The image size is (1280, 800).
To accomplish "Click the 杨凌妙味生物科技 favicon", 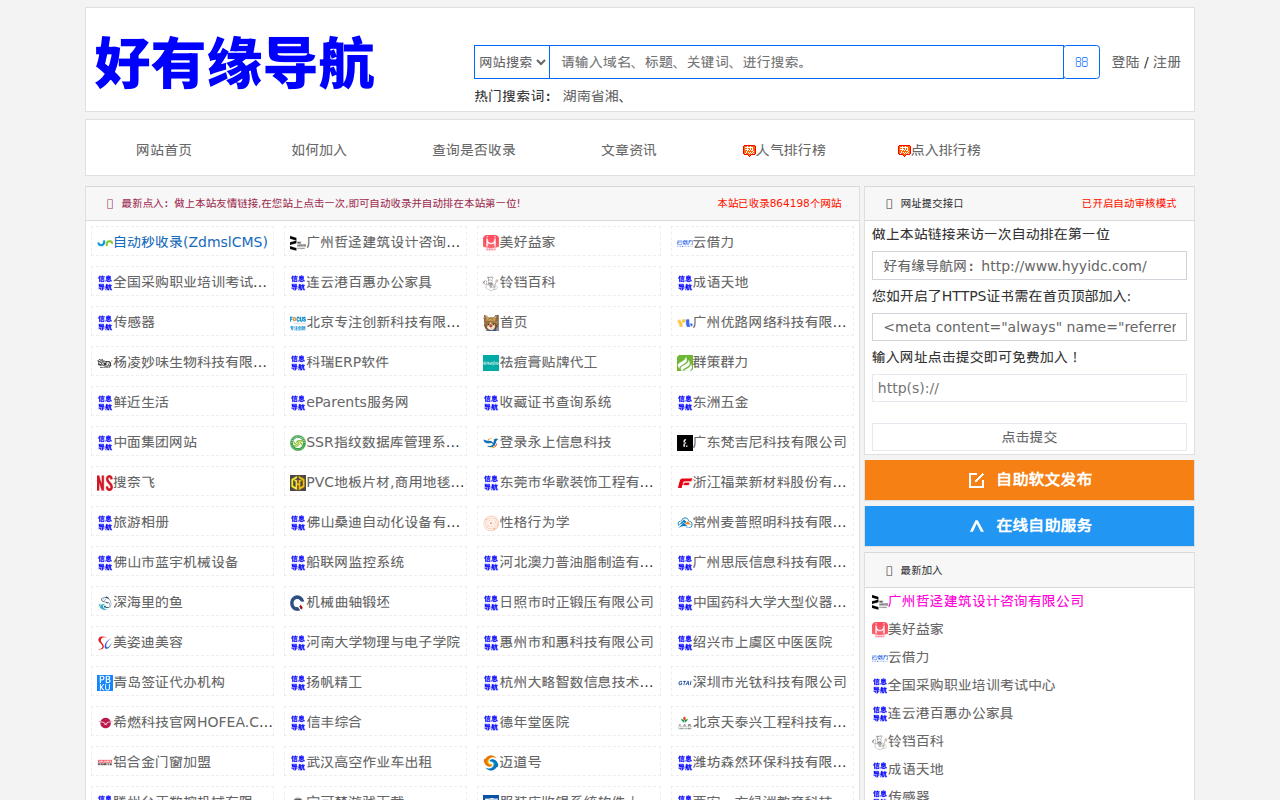I will 105,363.
